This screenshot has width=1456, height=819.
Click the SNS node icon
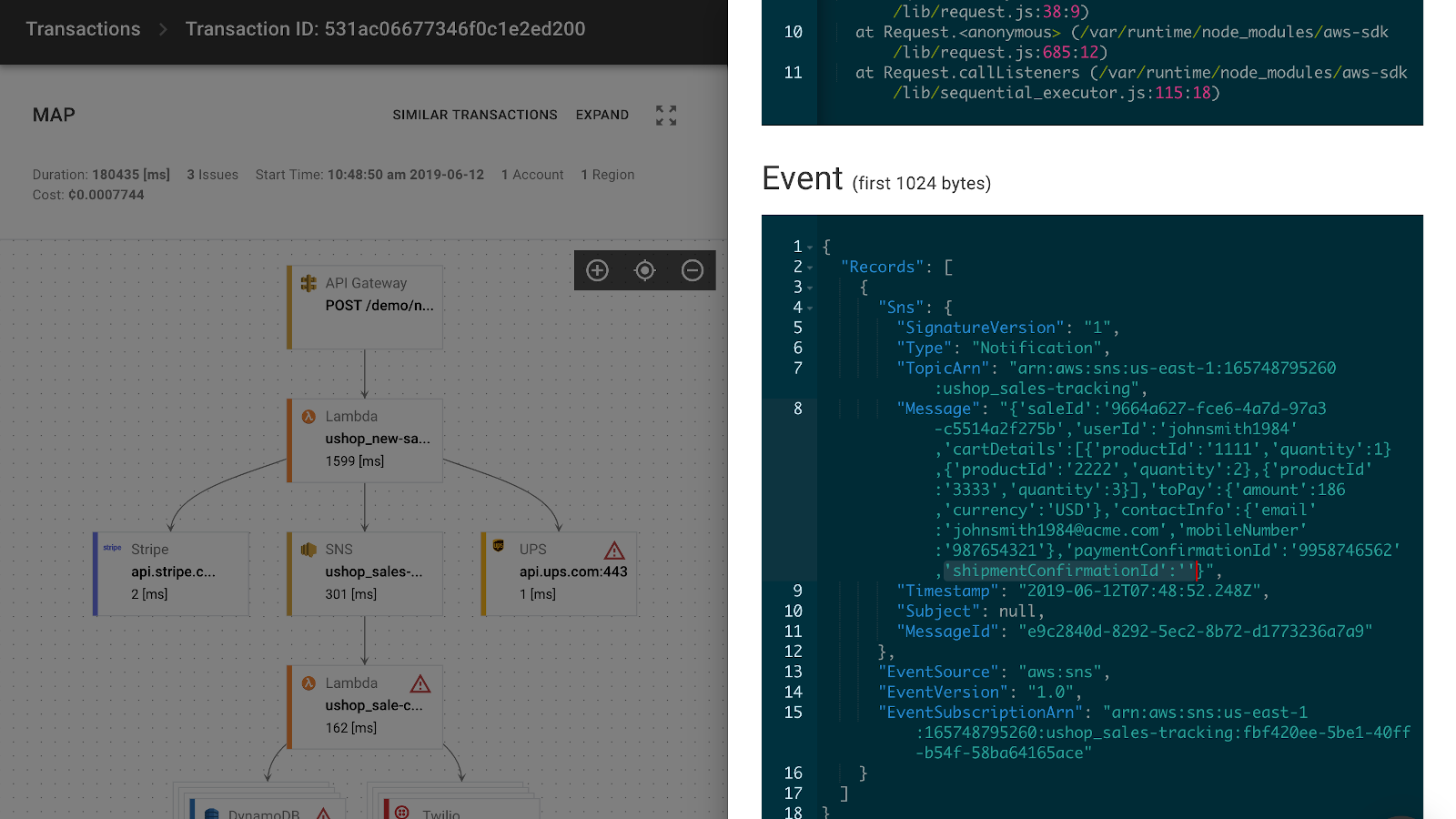(x=308, y=550)
